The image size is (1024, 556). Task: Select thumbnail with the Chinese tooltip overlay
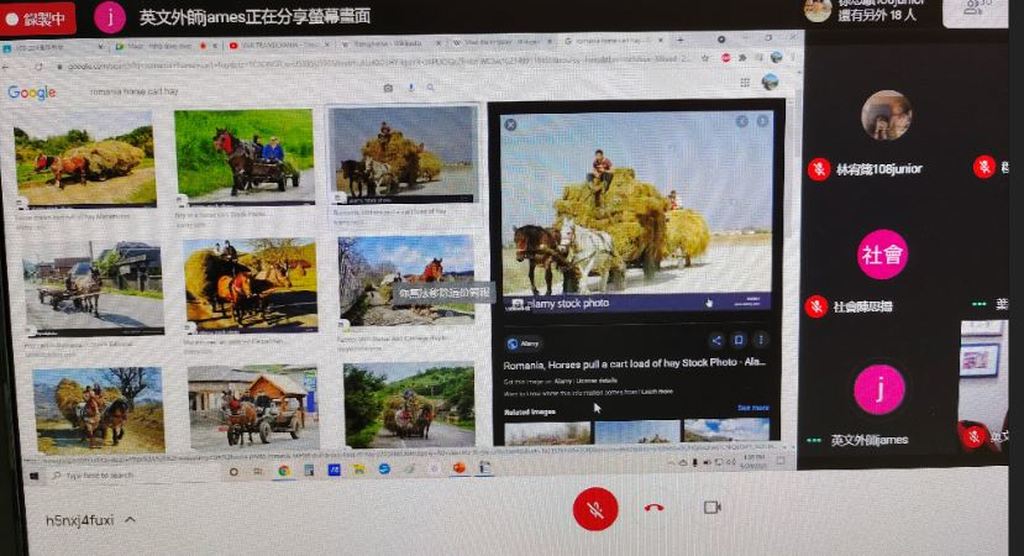[x=406, y=280]
